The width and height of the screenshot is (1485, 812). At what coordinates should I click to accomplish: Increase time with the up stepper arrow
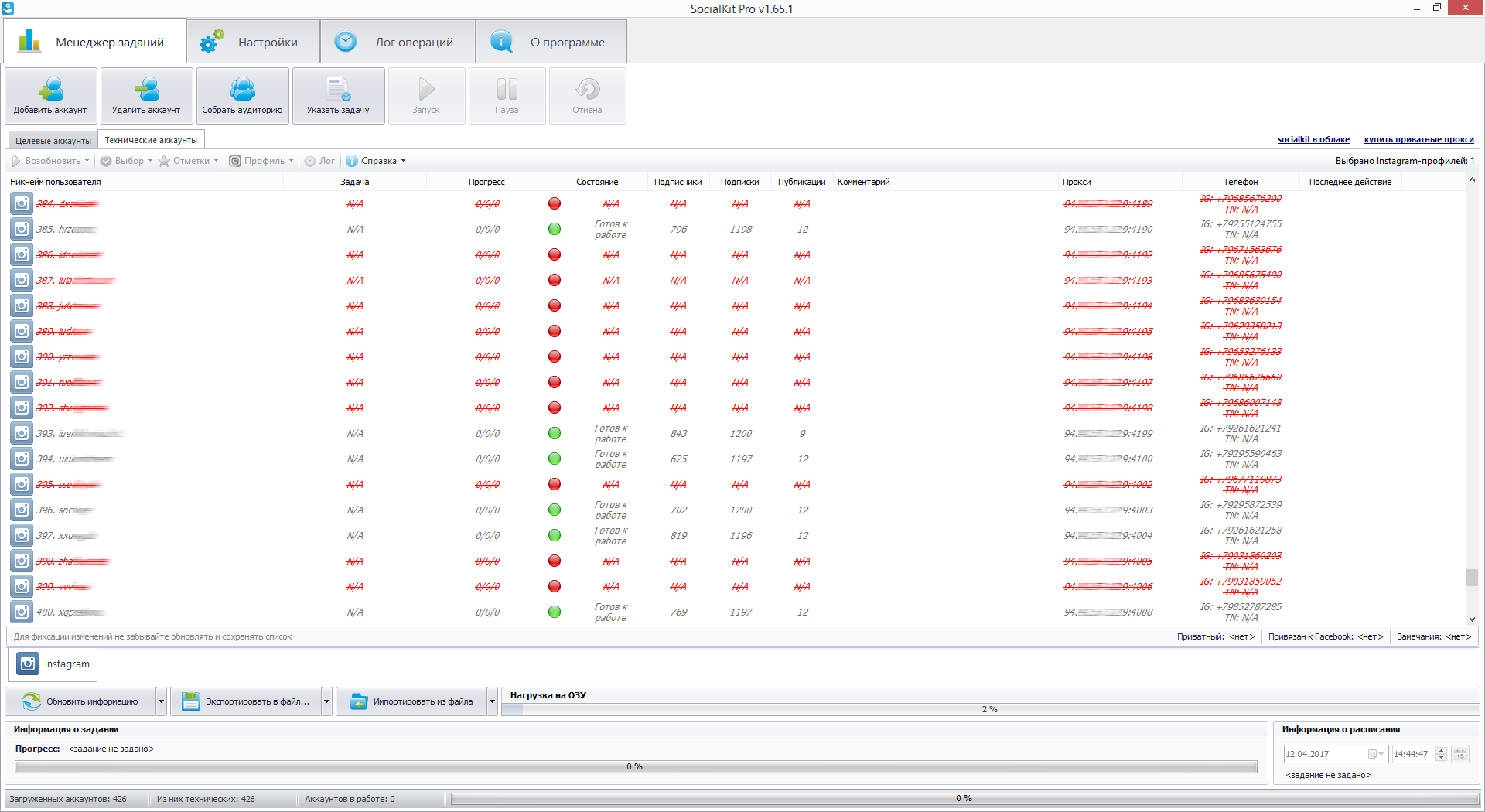1441,750
